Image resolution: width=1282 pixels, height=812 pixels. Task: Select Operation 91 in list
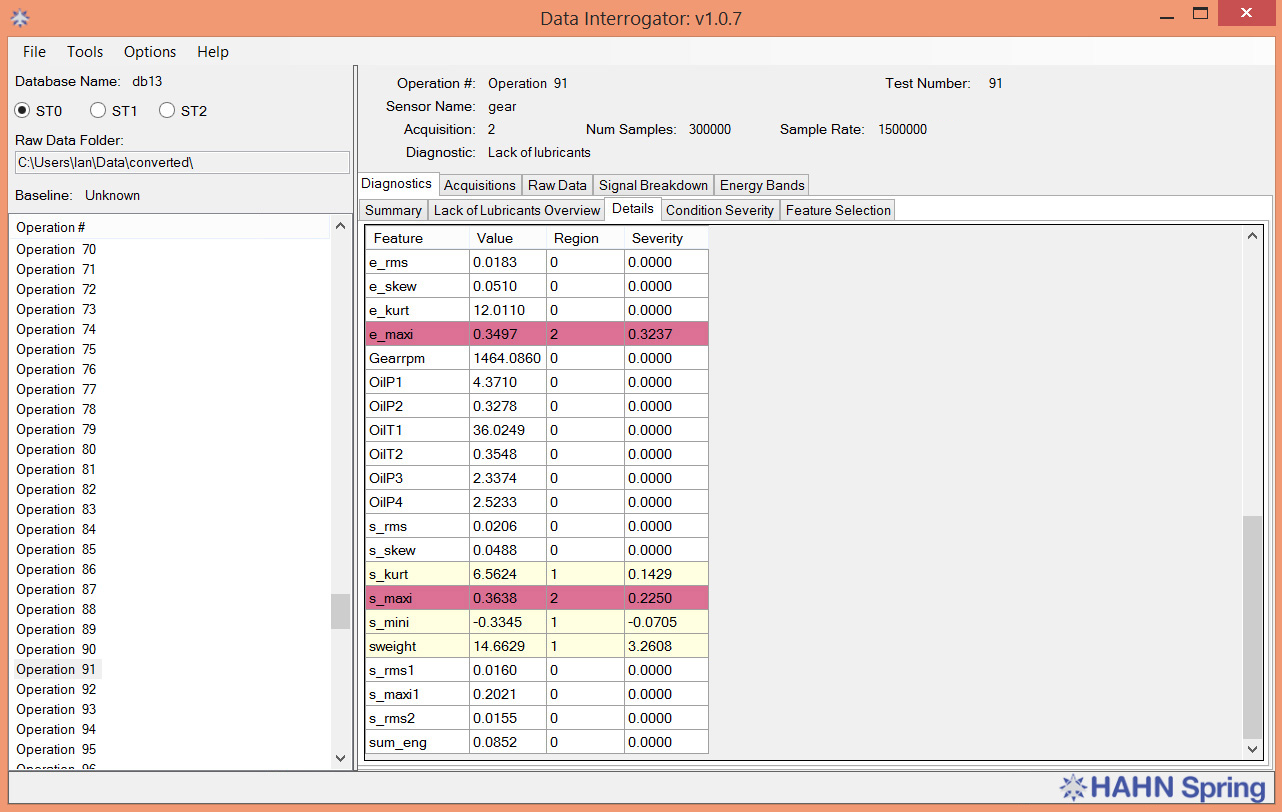point(56,669)
